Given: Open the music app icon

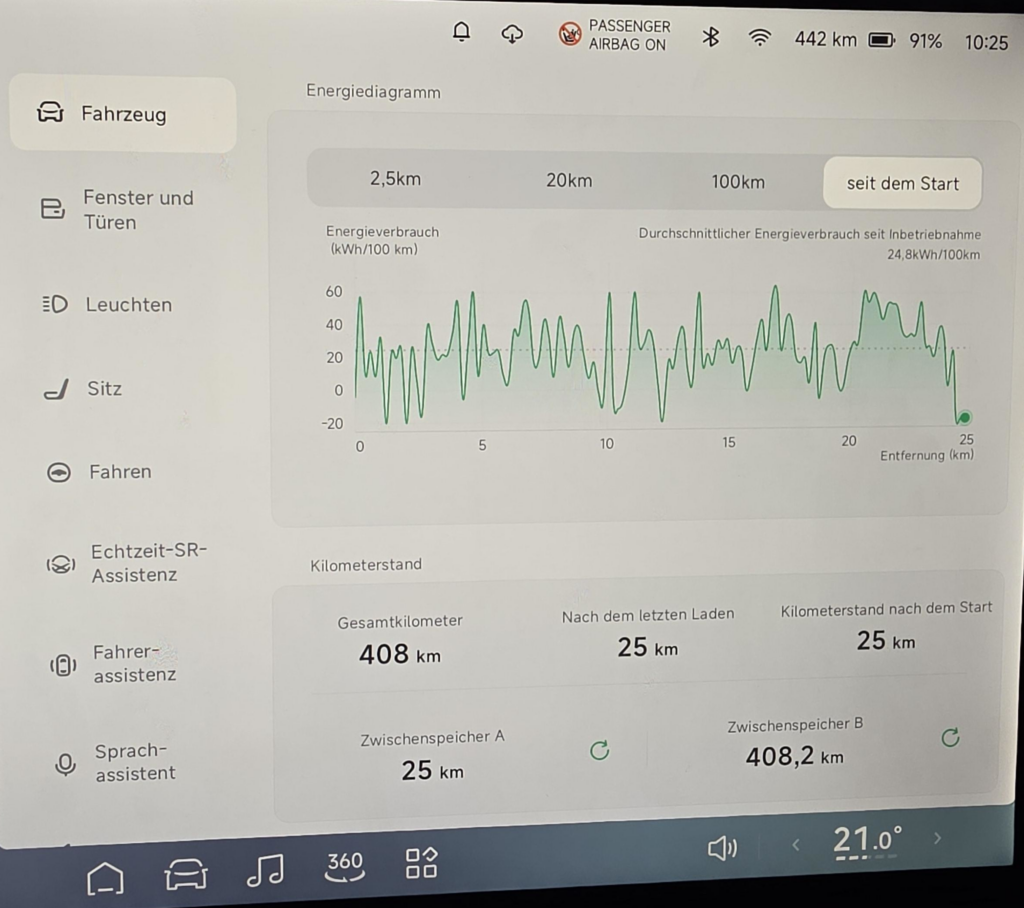Looking at the screenshot, I should 265,870.
